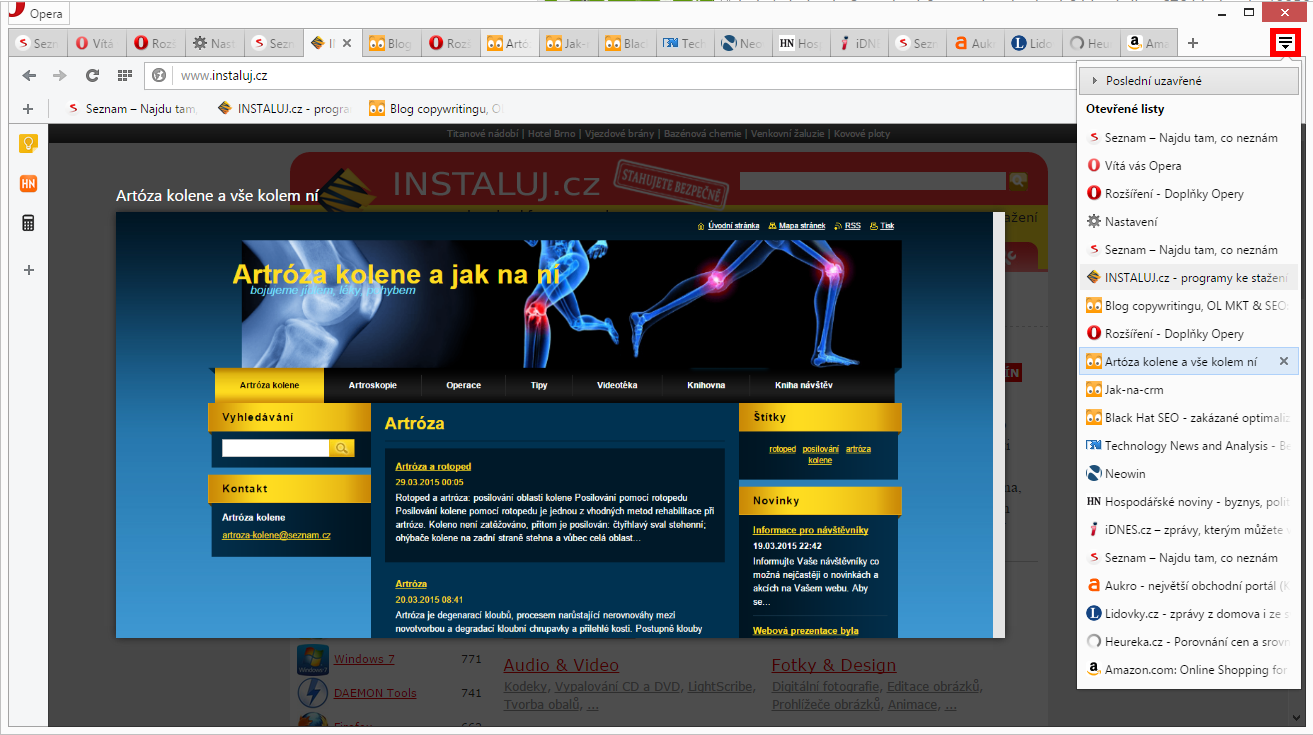This screenshot has height=735, width=1313.
Task: Select Nastavení in the open tabs list
Action: tap(1188, 221)
